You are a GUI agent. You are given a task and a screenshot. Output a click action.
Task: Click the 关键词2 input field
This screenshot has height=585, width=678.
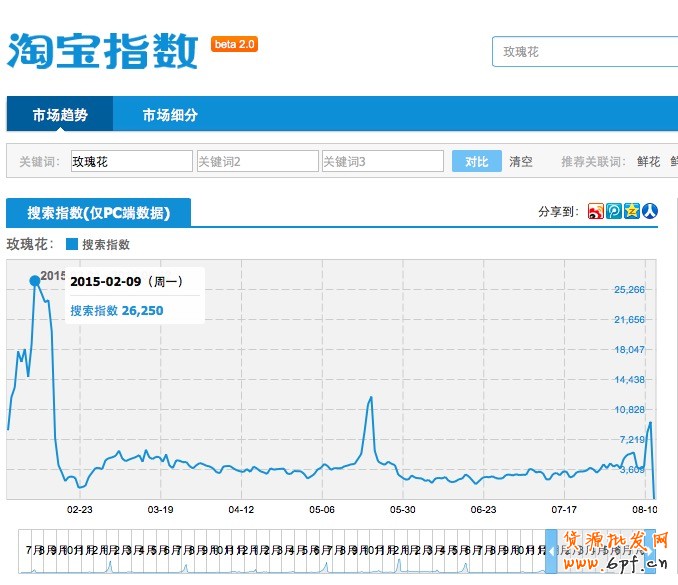(x=256, y=161)
